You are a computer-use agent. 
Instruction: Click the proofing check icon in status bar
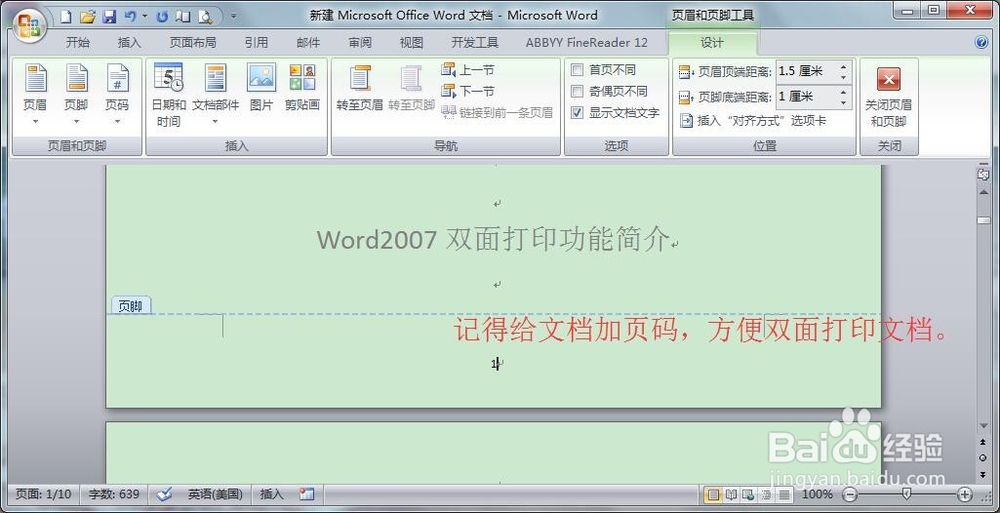pyautogui.click(x=164, y=494)
